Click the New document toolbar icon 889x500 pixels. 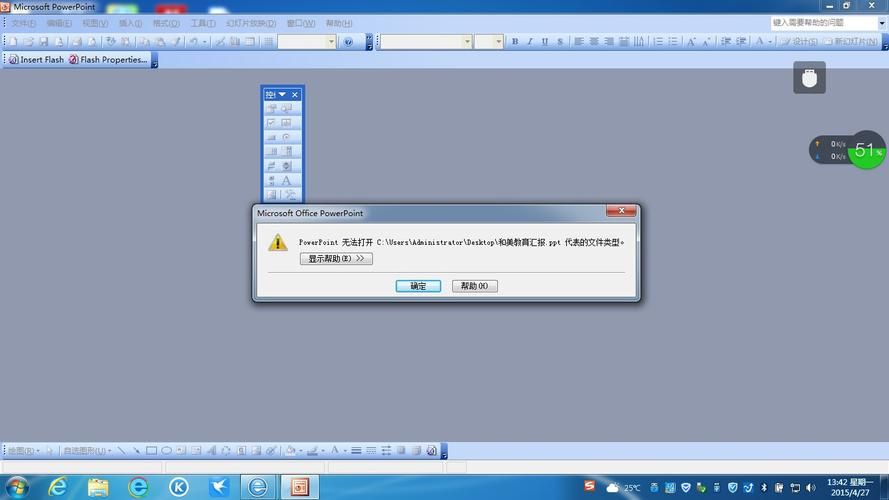[13, 41]
